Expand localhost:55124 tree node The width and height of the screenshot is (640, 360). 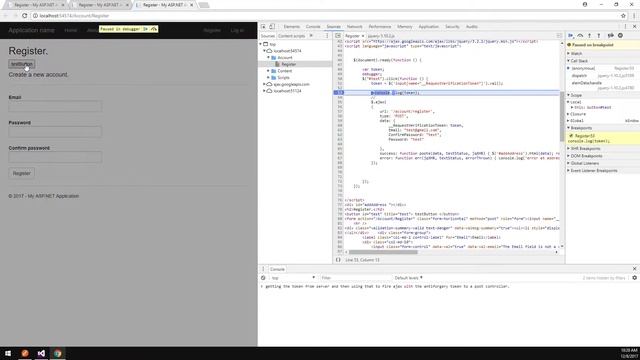coord(264,91)
